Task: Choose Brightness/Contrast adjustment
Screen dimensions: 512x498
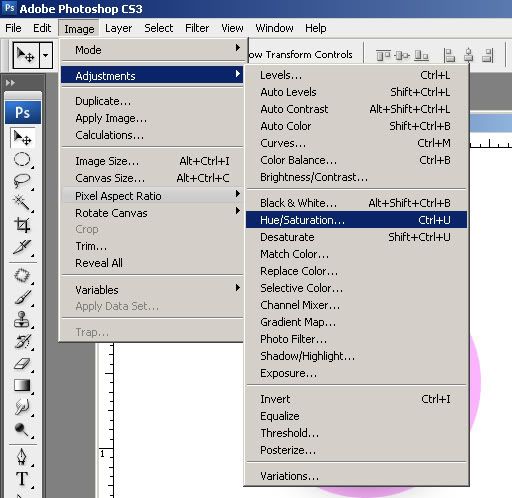Action: [356, 177]
